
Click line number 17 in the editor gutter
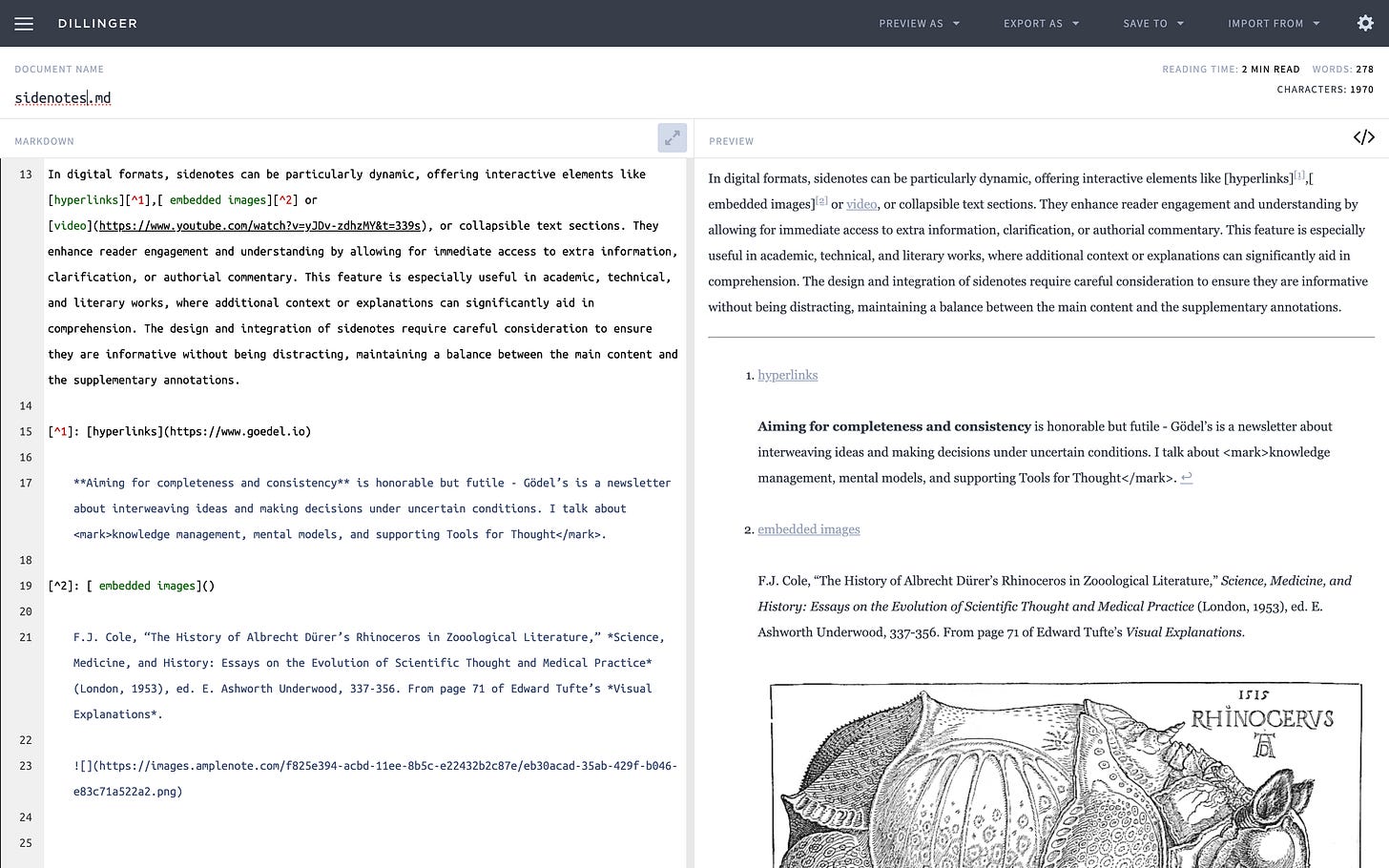(x=26, y=484)
